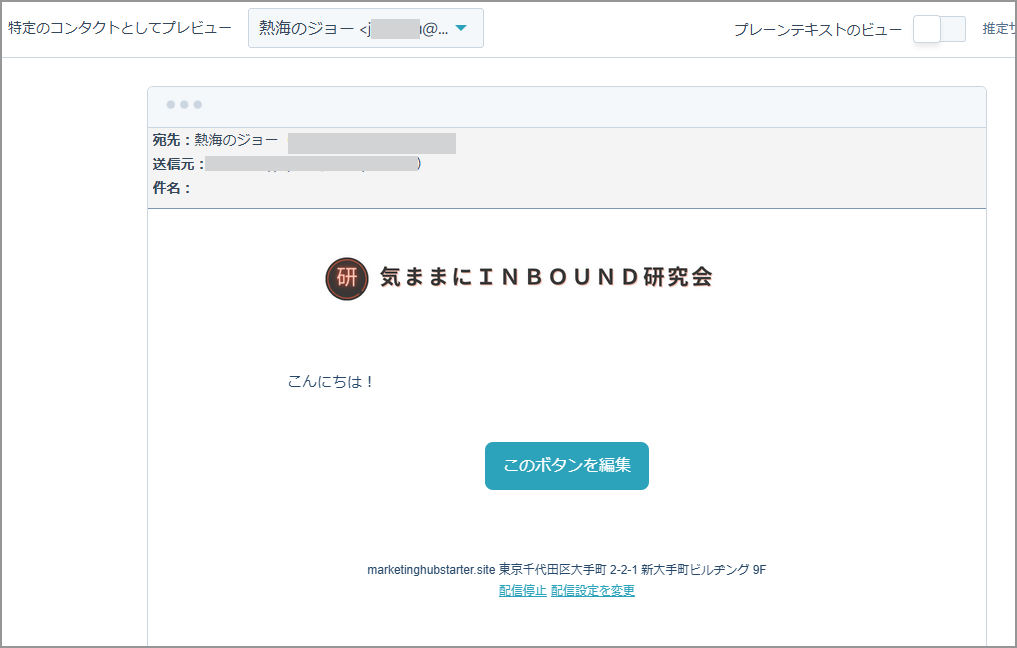Click the 送信元 sender line
Viewport: 1017px width, 648px height.
pos(287,164)
